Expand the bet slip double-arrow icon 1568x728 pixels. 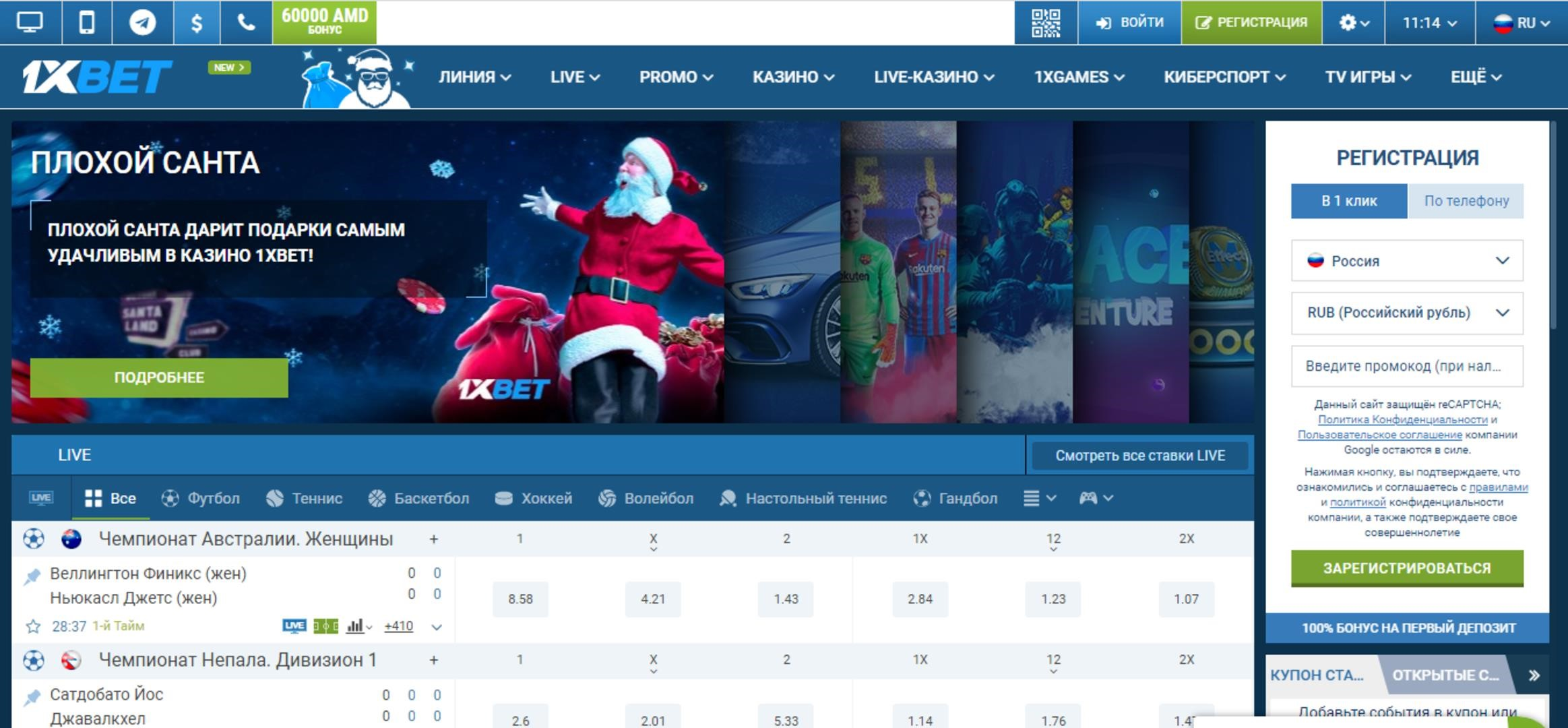click(1534, 675)
